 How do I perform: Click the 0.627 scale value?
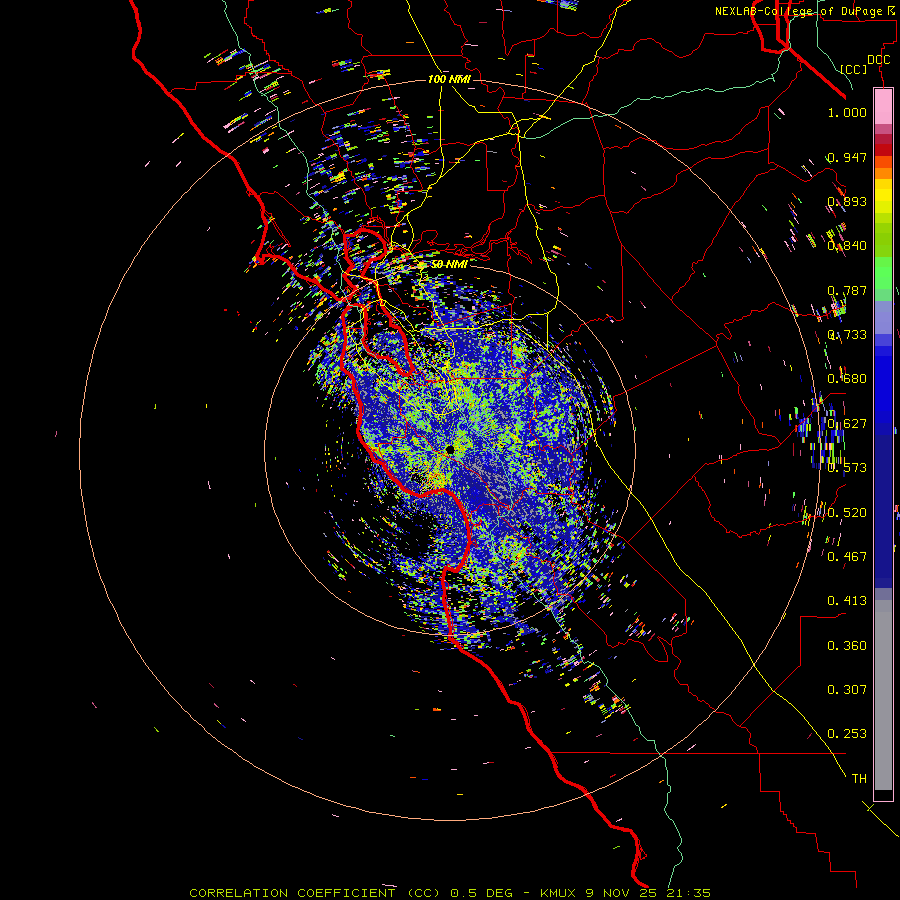tap(847, 424)
